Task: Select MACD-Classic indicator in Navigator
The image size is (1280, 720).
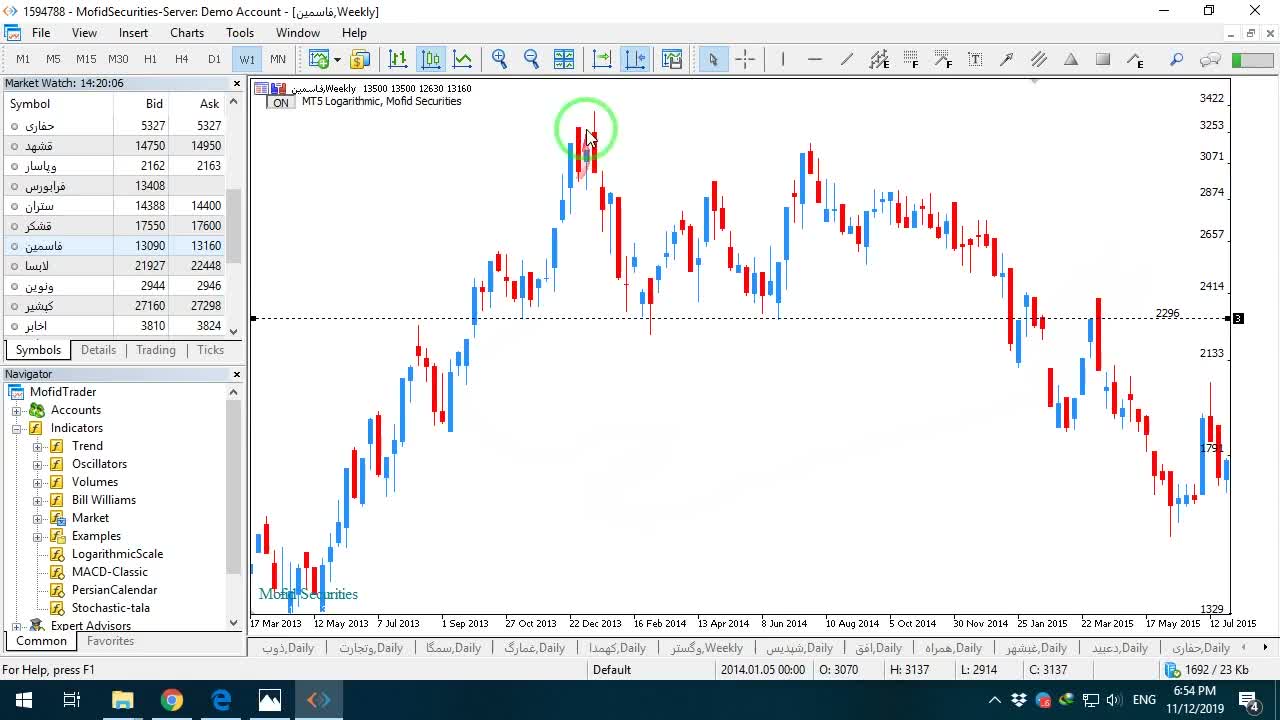Action: [109, 572]
